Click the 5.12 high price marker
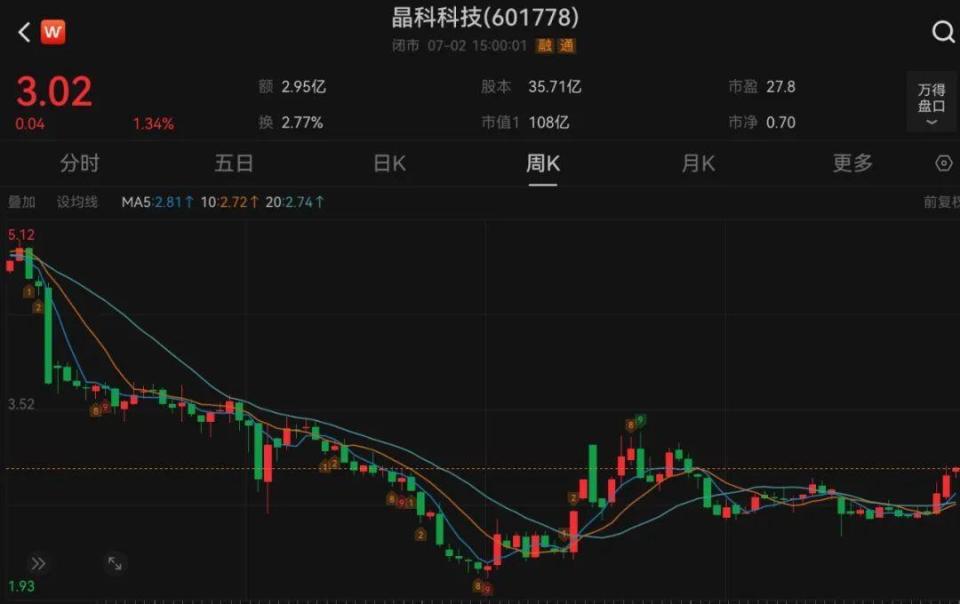 21,235
